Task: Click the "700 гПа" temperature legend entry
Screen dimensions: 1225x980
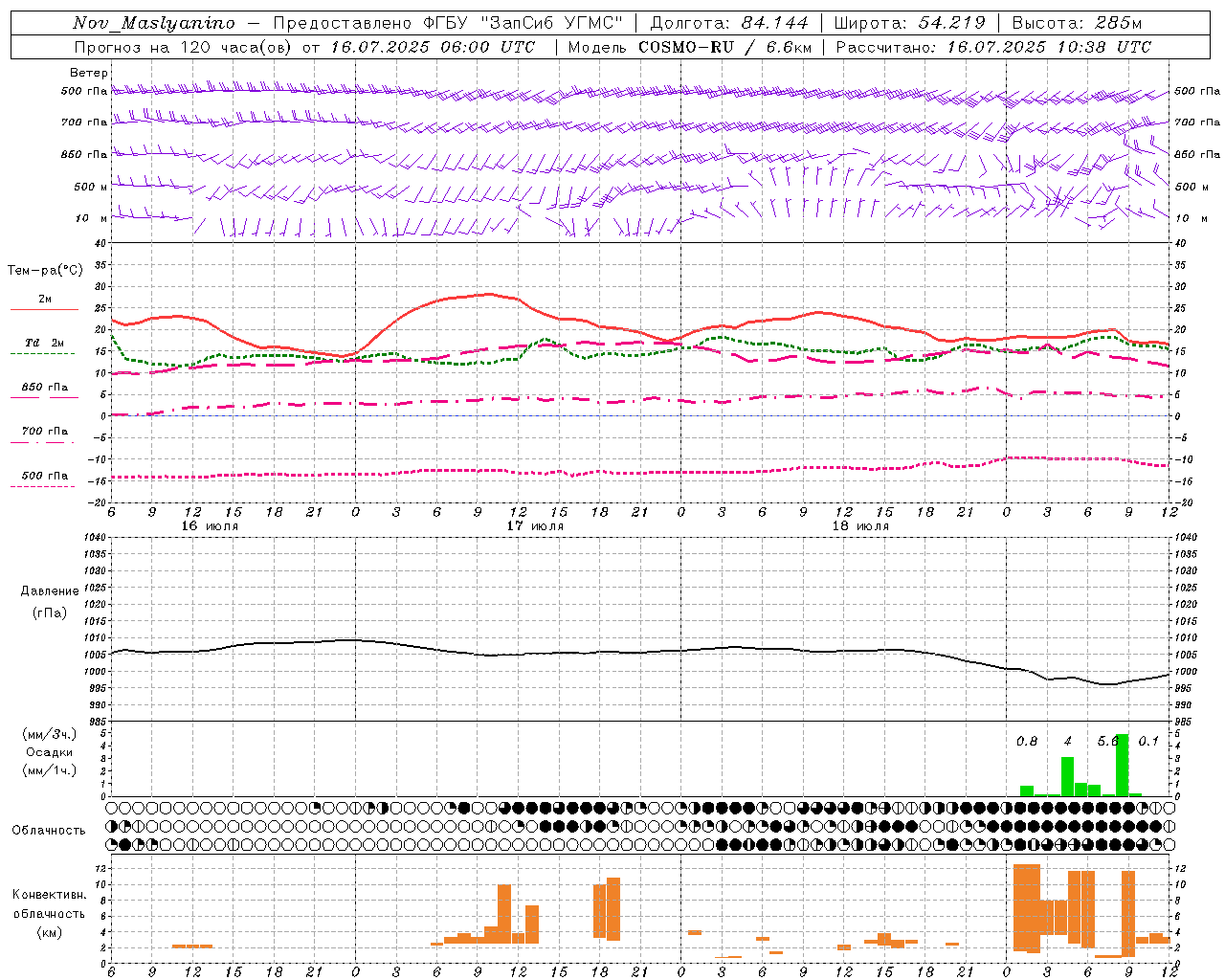Action: [45, 431]
